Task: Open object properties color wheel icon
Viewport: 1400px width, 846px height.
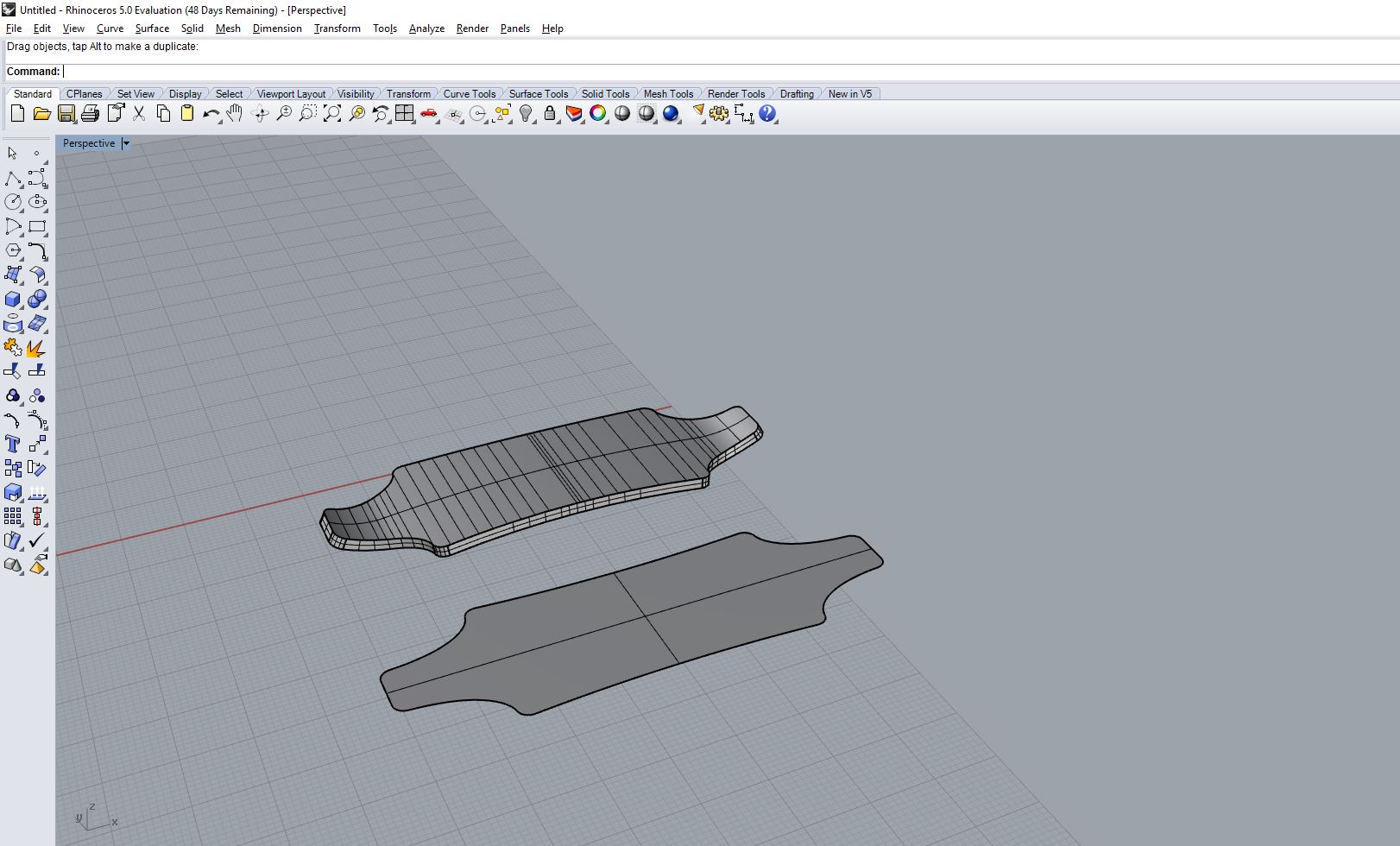Action: 598,113
